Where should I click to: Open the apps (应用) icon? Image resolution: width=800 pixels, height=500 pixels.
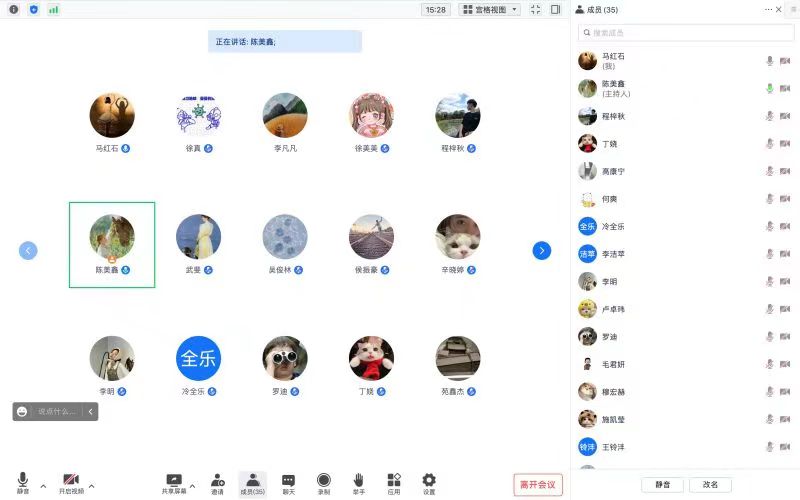tap(394, 481)
